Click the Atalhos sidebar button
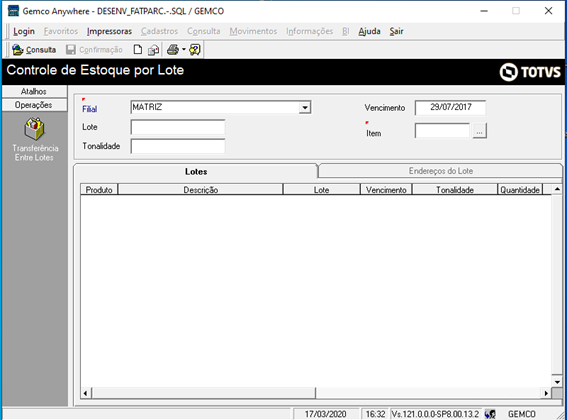 34,91
